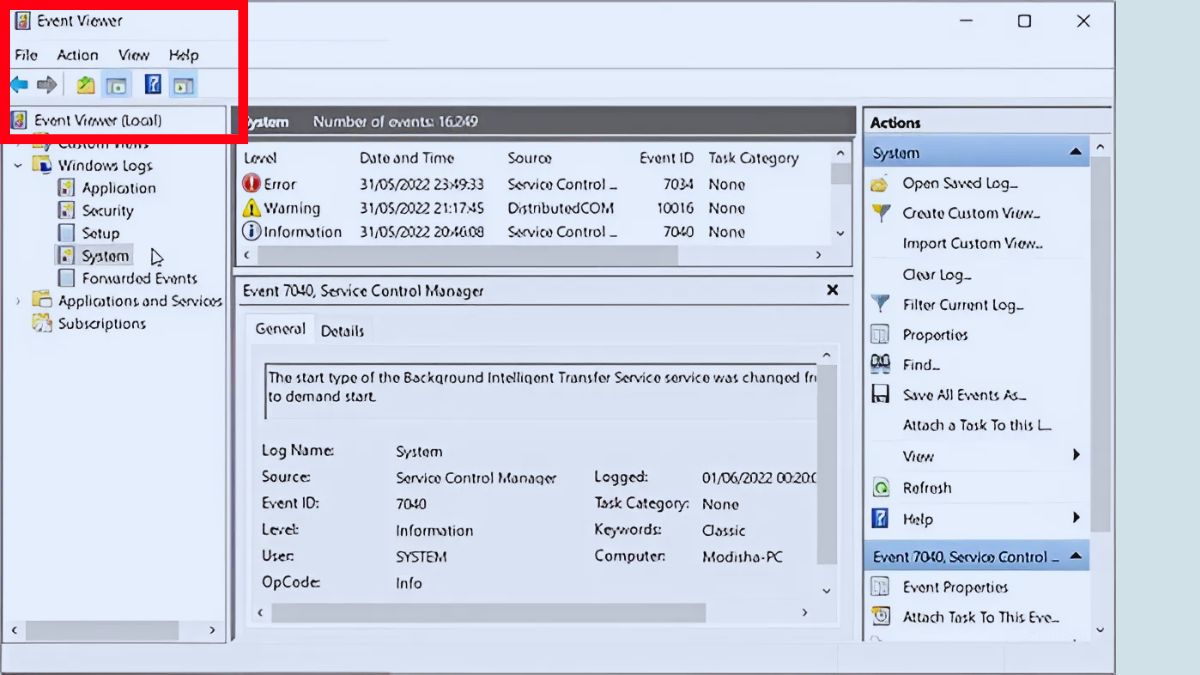This screenshot has height=675, width=1200.
Task: Click the green Refresh icon
Action: 880,488
